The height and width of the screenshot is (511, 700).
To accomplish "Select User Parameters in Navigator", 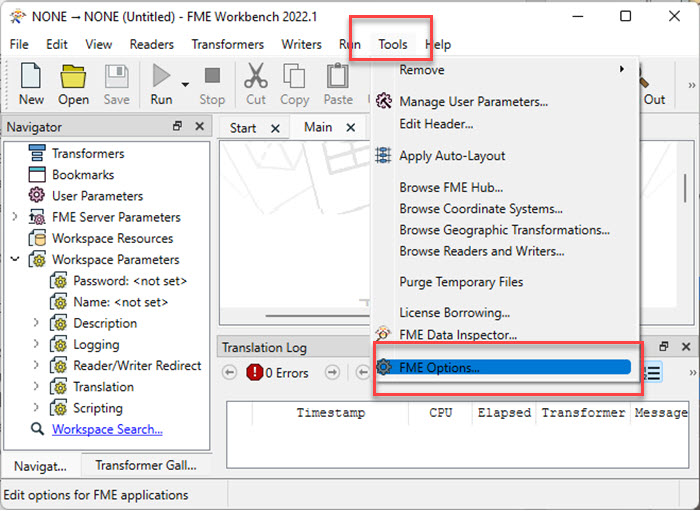I will click(97, 196).
